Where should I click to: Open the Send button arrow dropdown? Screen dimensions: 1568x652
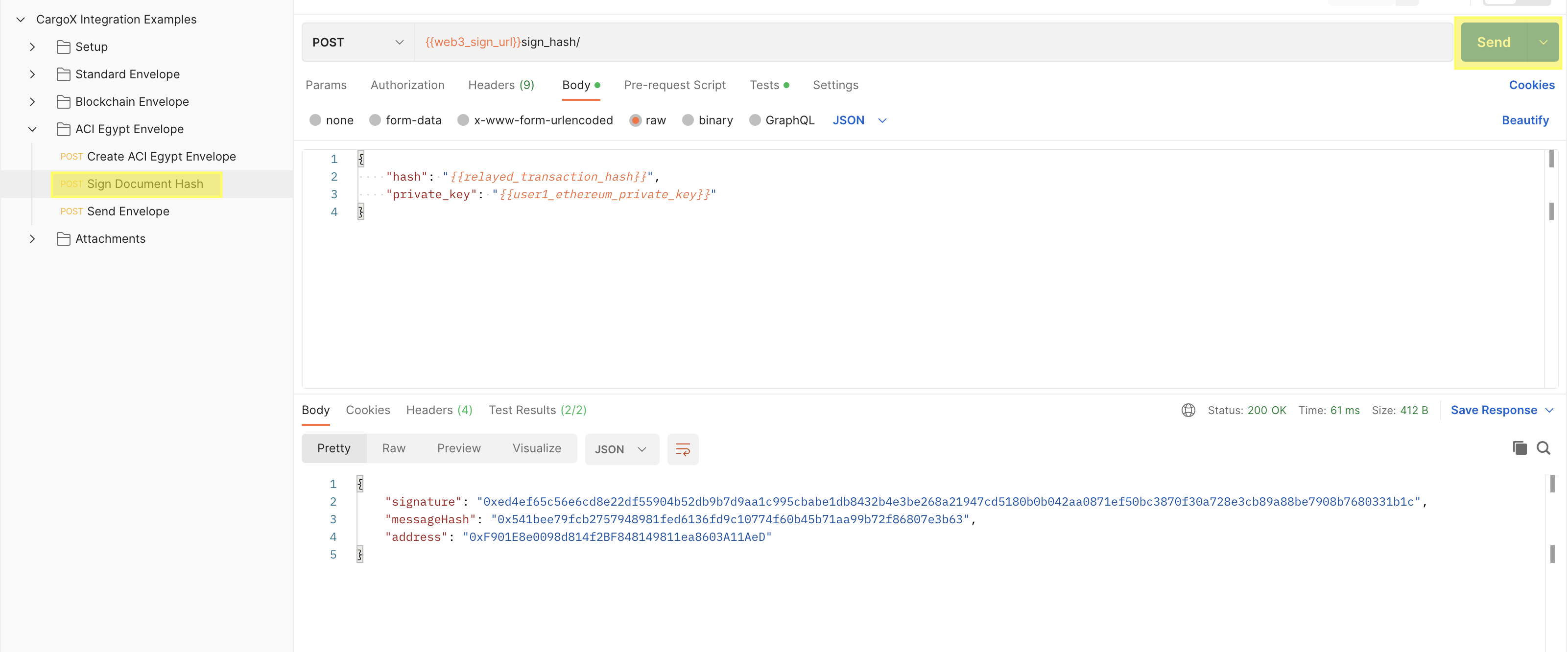pyautogui.click(x=1543, y=43)
